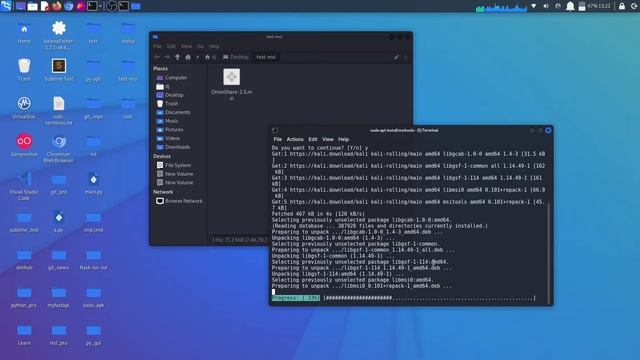Open the notifications bell in the tray

click(x=570, y=6)
